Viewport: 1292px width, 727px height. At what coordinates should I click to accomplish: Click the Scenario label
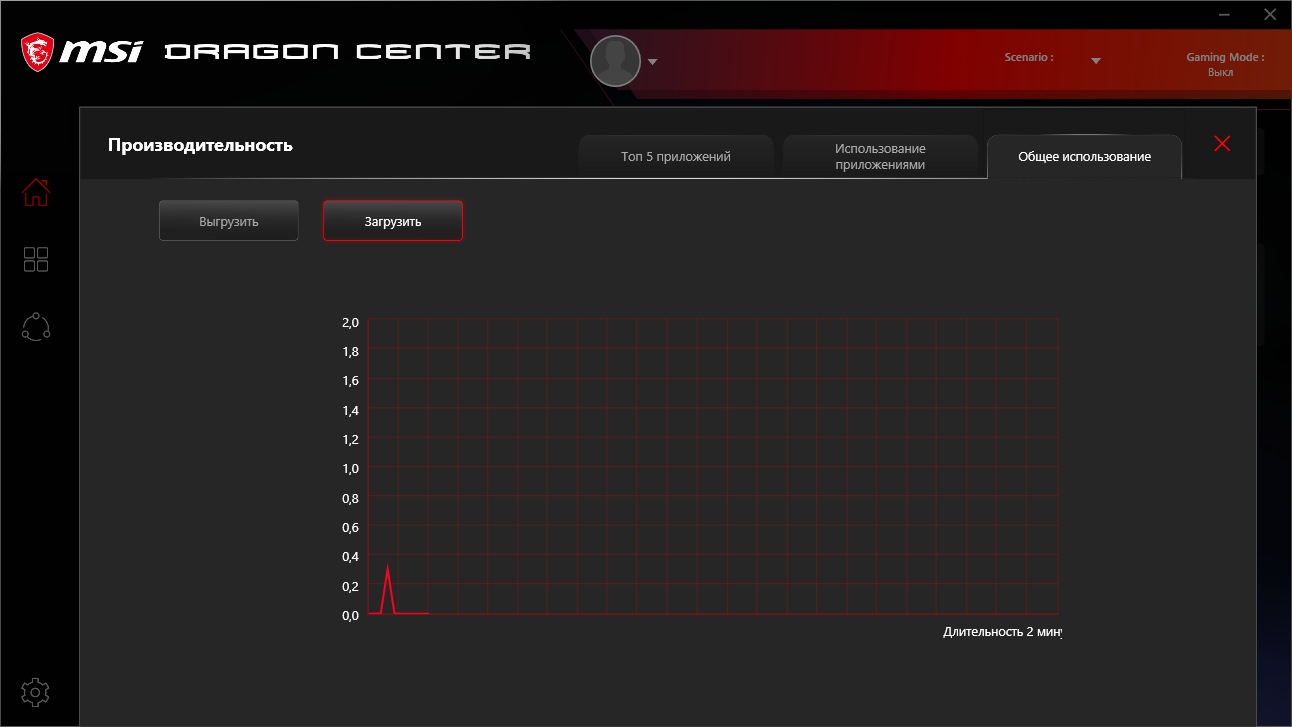coord(1029,57)
